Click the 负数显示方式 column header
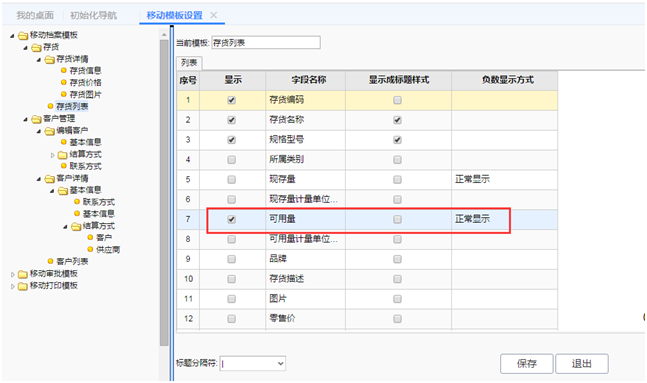This screenshot has width=647, height=383. [x=504, y=80]
